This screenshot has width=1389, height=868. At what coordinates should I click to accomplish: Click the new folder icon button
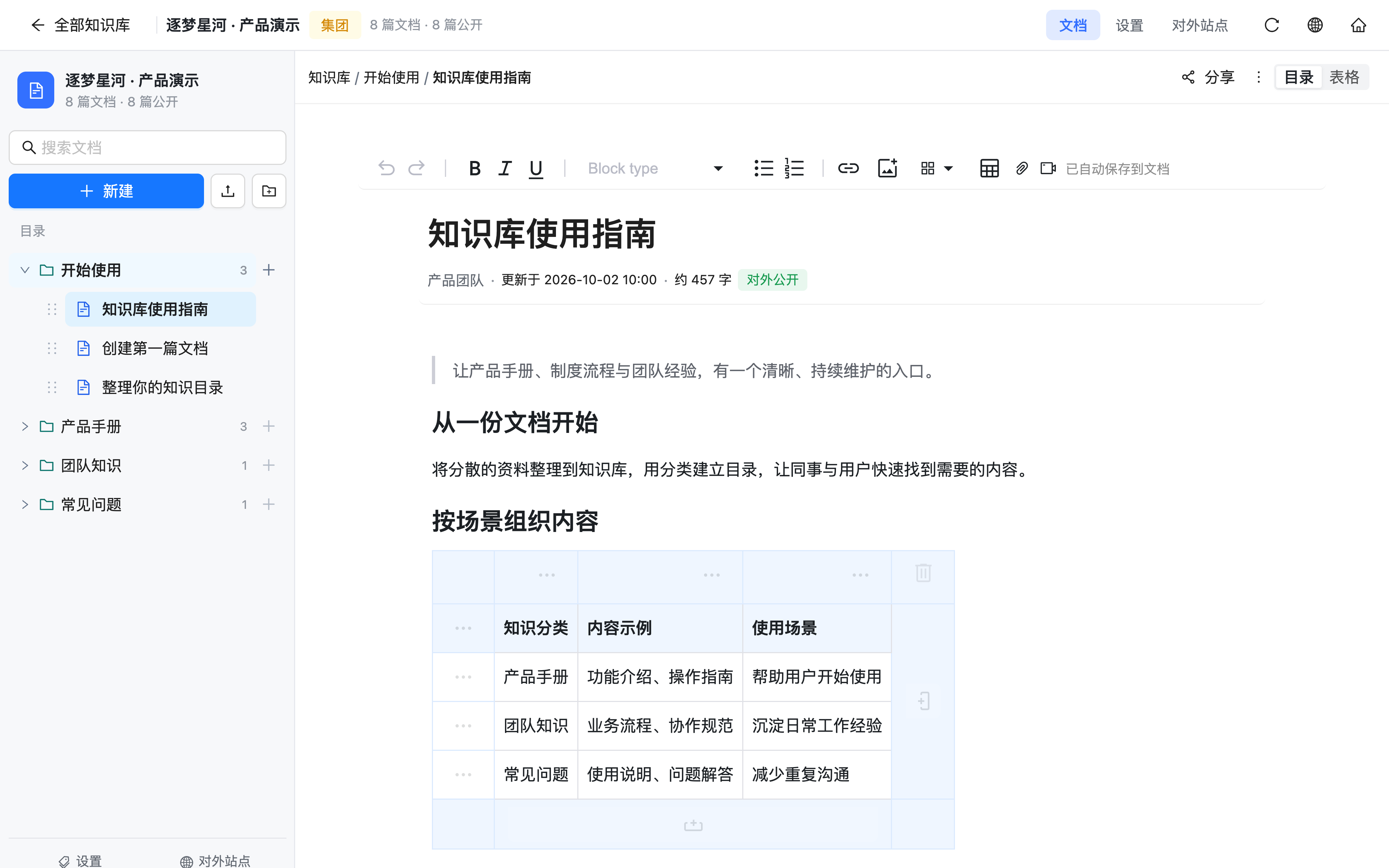click(x=269, y=191)
